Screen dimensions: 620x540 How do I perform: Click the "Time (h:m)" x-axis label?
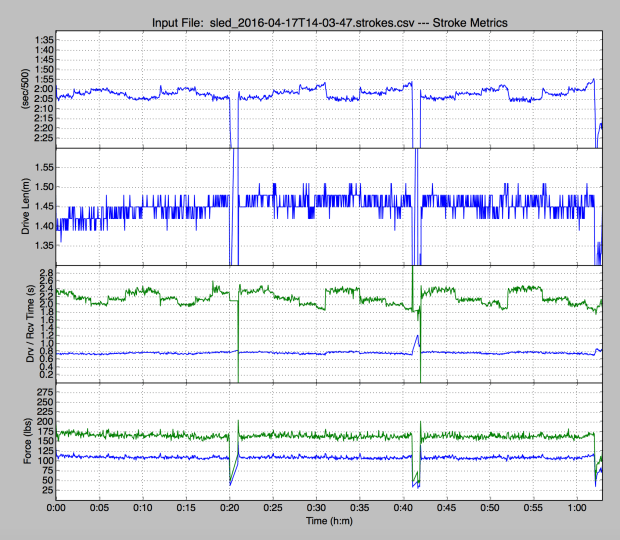click(x=329, y=522)
